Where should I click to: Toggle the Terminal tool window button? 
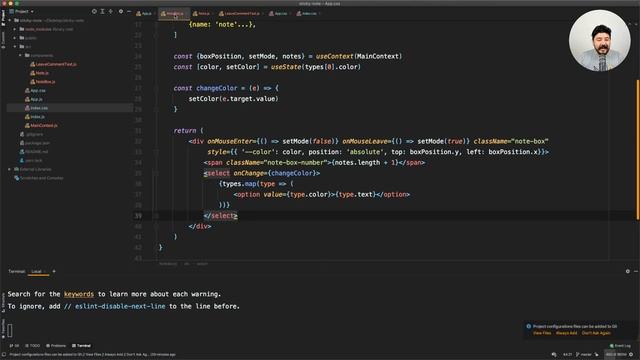[81, 346]
